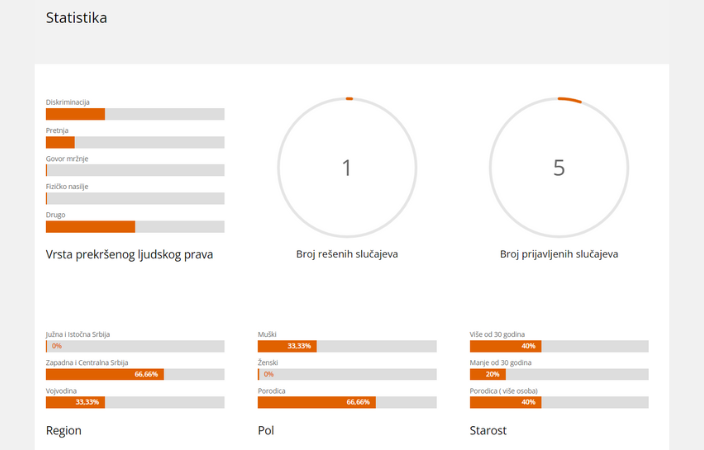Click the Manje od 30 godina 20% bar
The image size is (704, 450).
pyautogui.click(x=559, y=375)
